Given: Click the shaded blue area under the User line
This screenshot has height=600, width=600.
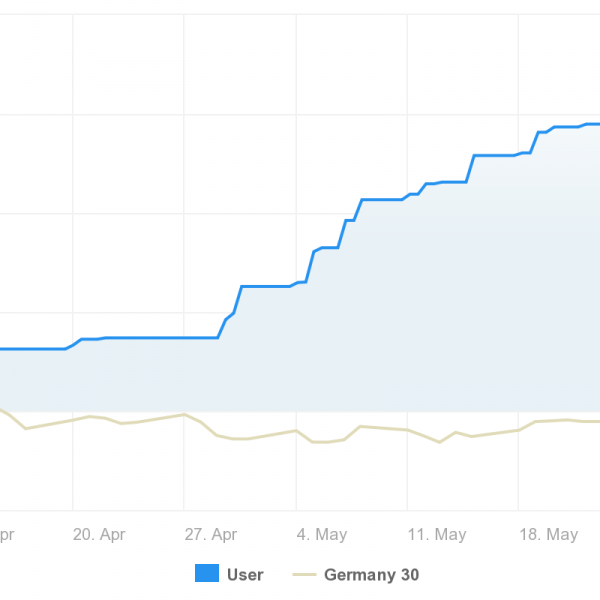Looking at the screenshot, I should click(x=400, y=320).
